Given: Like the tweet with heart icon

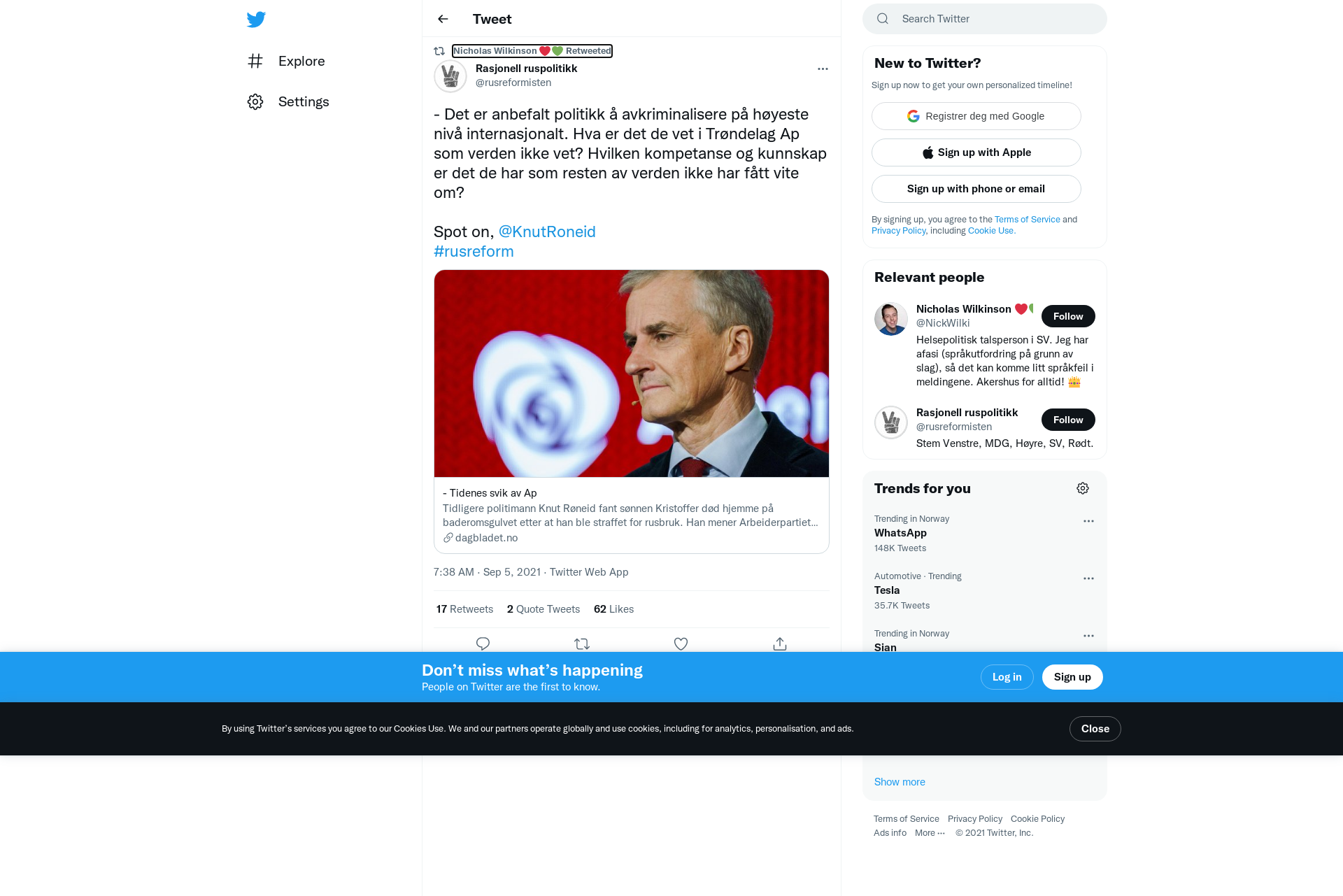Looking at the screenshot, I should click(x=681, y=643).
